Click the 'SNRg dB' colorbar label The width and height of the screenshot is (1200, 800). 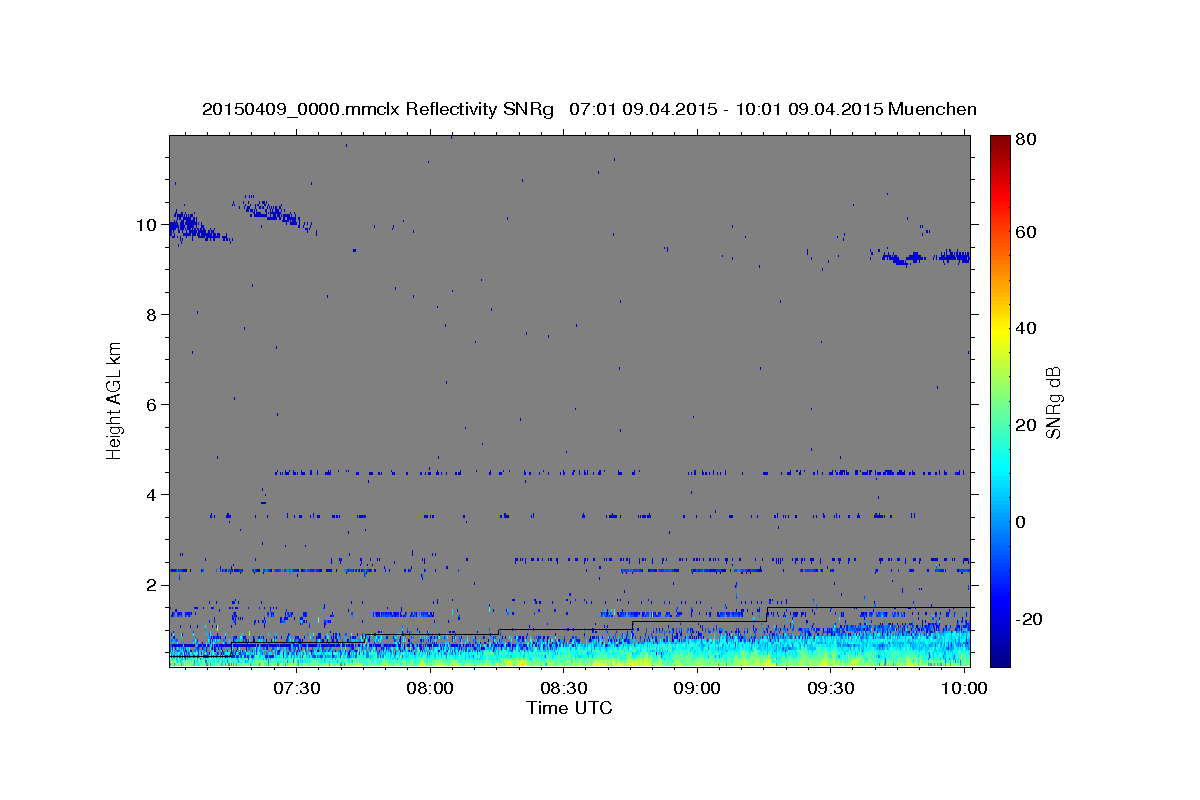point(1053,401)
